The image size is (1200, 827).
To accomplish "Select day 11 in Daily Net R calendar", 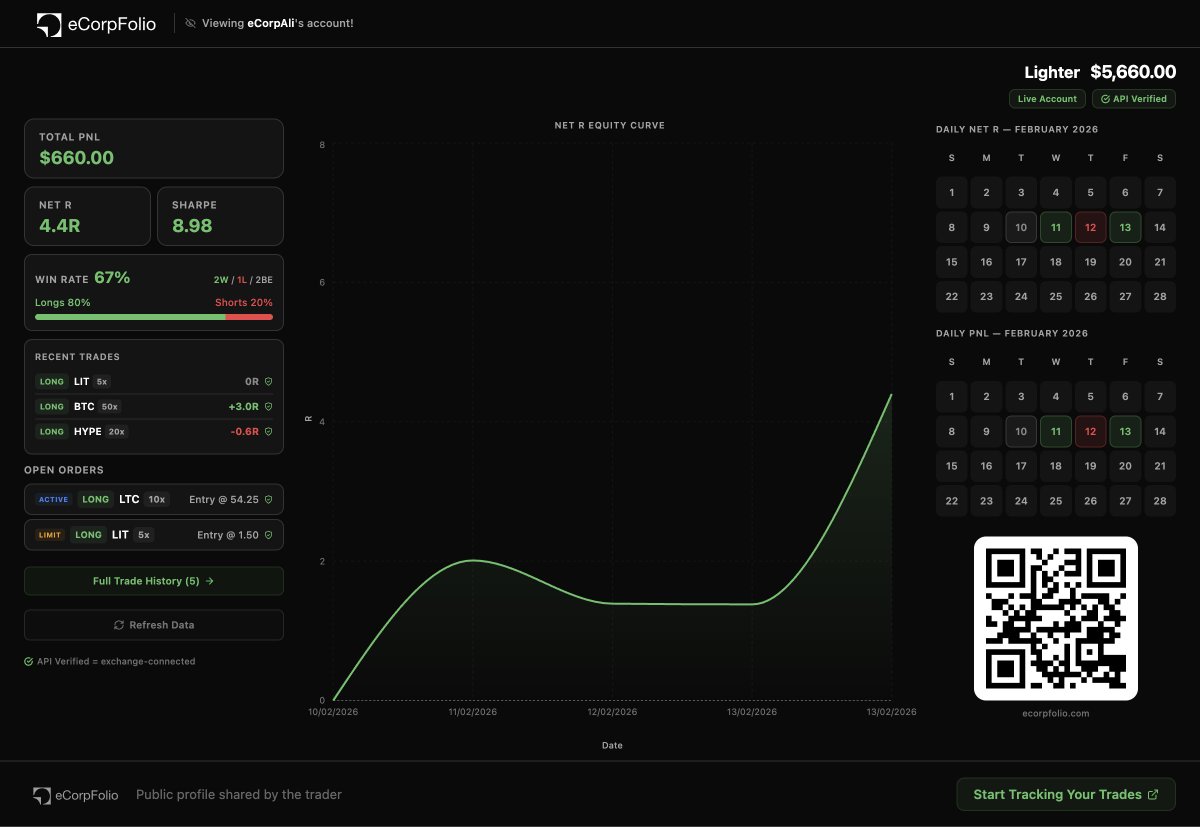I will pos(1056,228).
